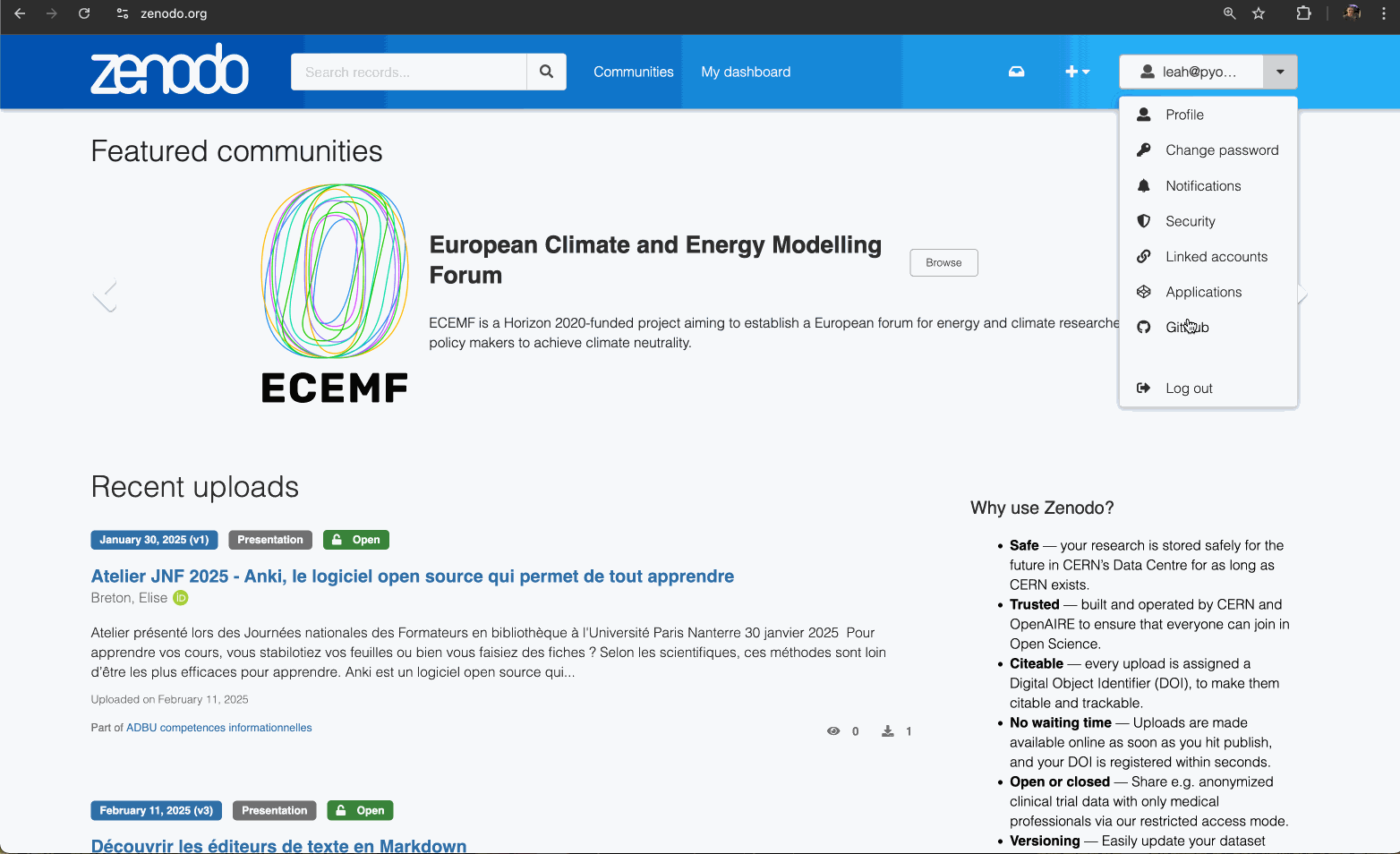Click the ECEMF community logo
The width and height of the screenshot is (1400, 854).
tap(335, 294)
